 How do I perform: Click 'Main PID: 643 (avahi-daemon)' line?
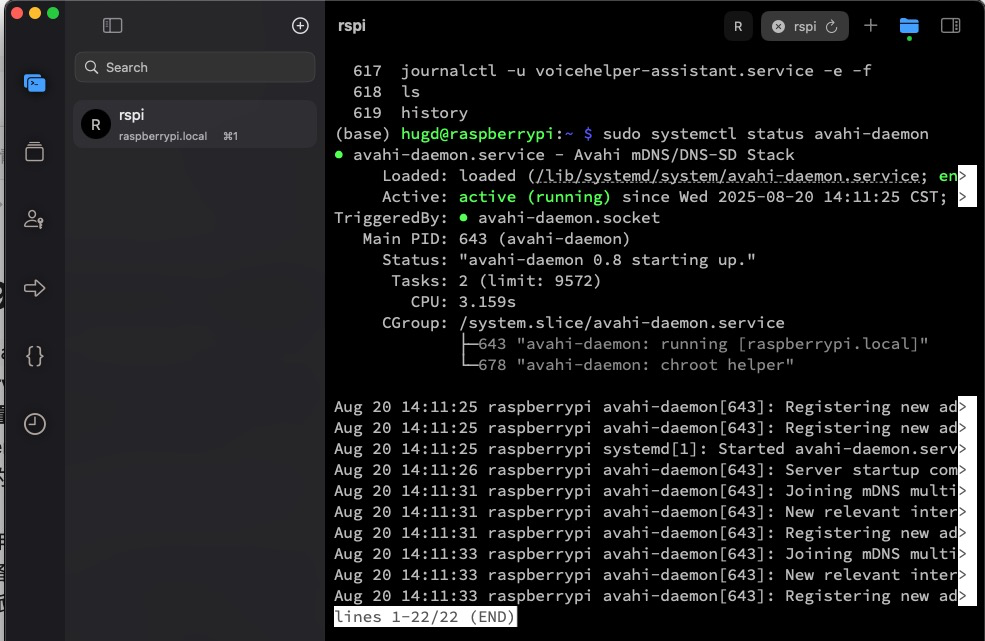point(496,239)
